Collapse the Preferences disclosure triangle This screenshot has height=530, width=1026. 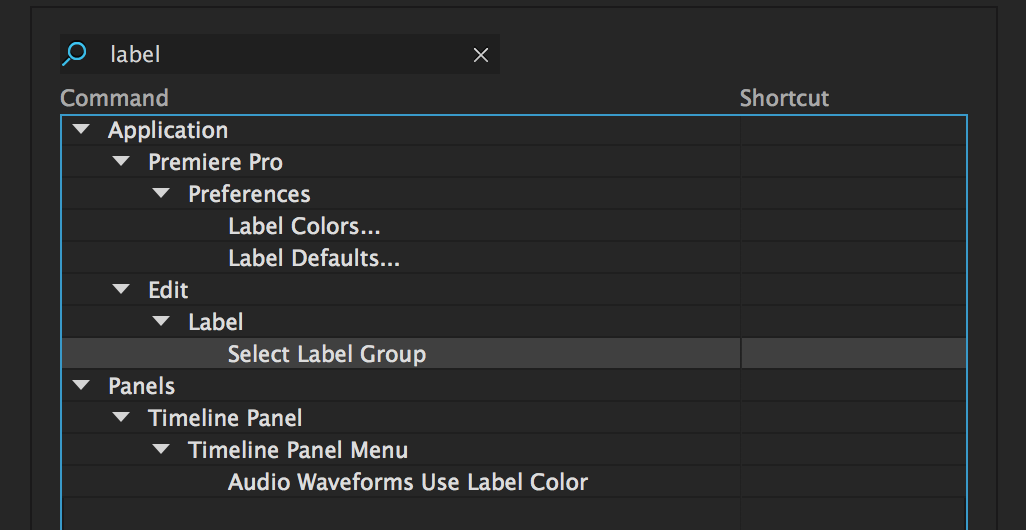click(161, 193)
